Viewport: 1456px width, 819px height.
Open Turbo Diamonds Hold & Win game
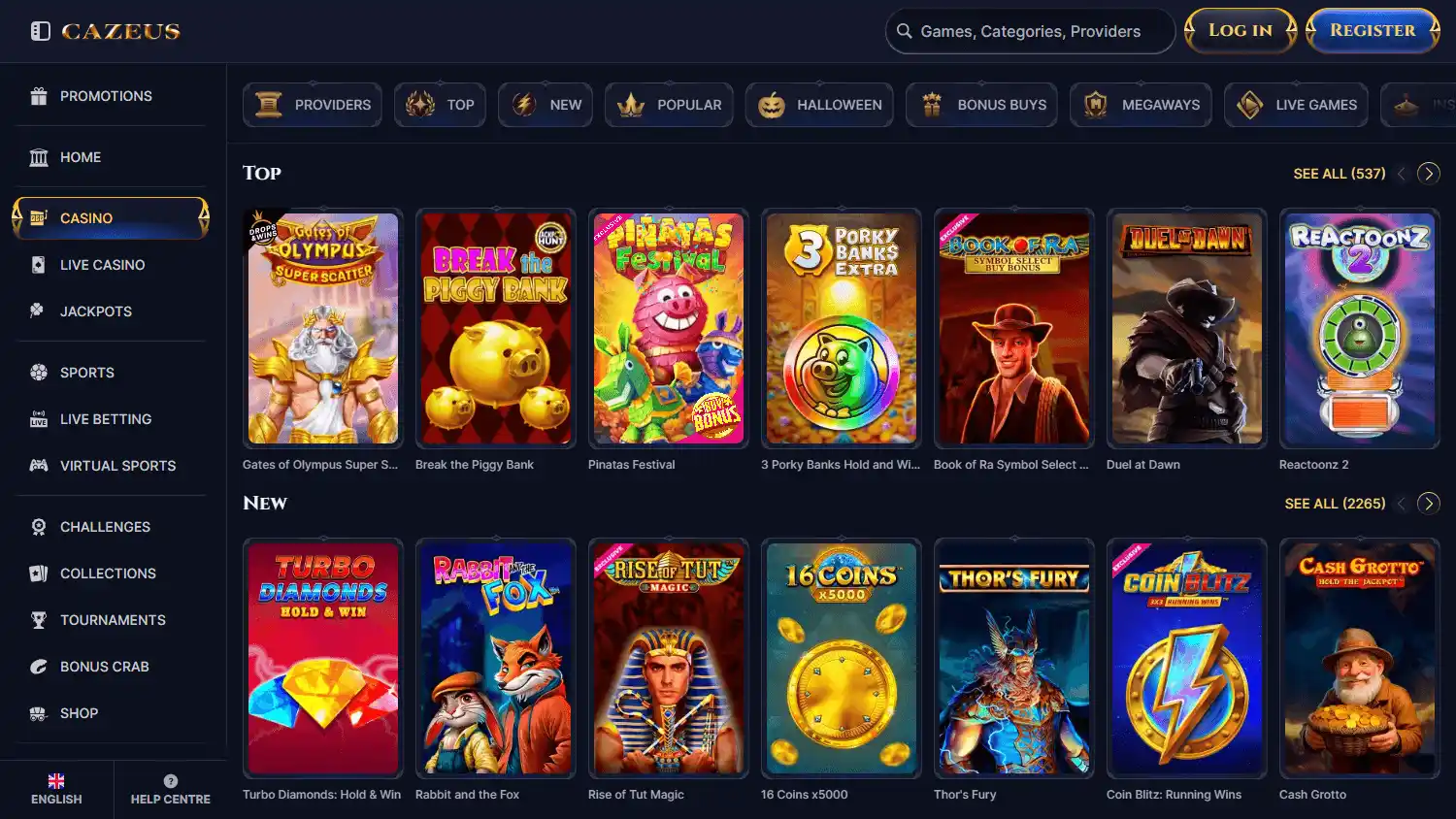point(323,659)
